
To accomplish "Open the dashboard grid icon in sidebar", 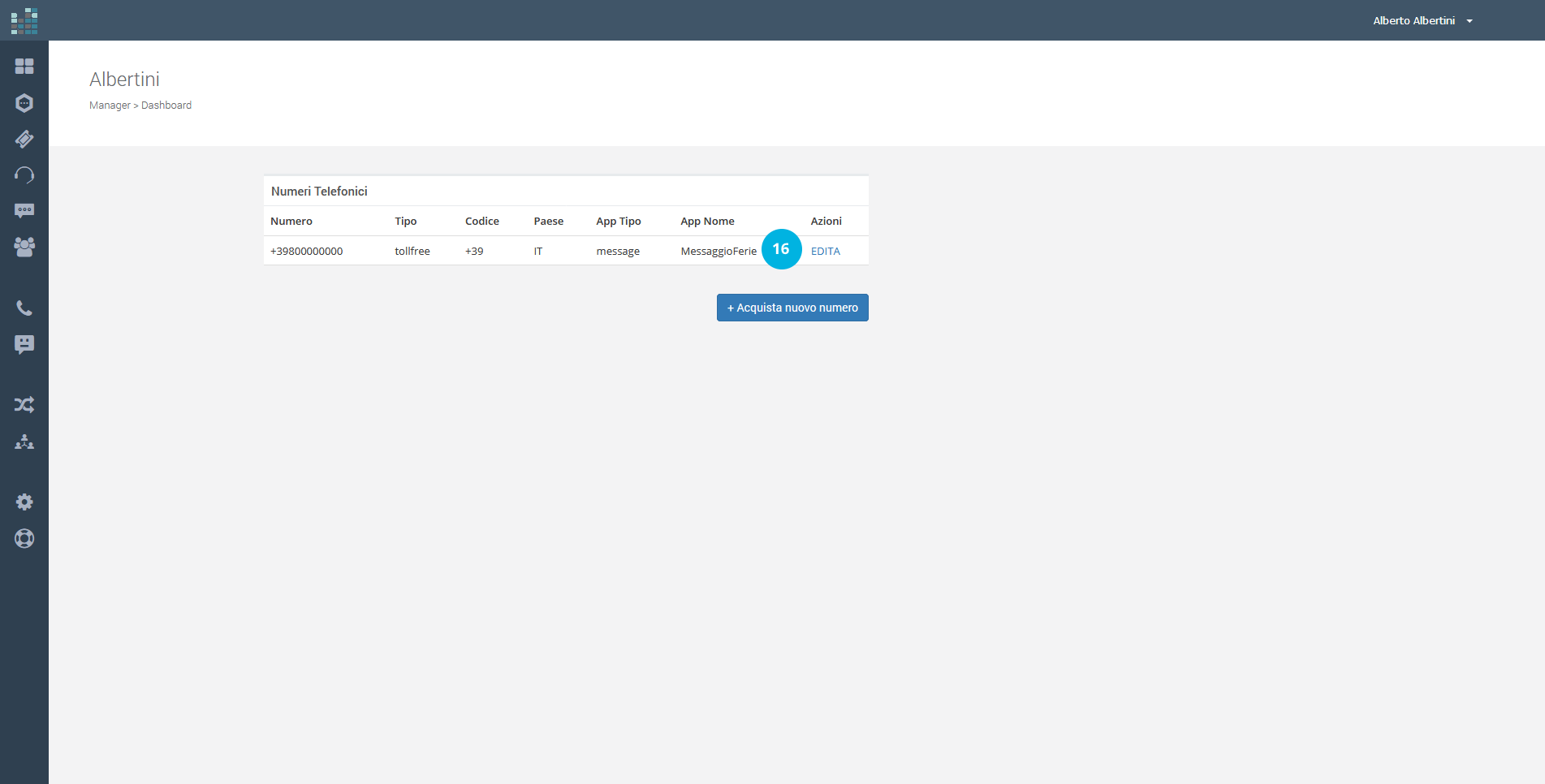I will pyautogui.click(x=24, y=66).
